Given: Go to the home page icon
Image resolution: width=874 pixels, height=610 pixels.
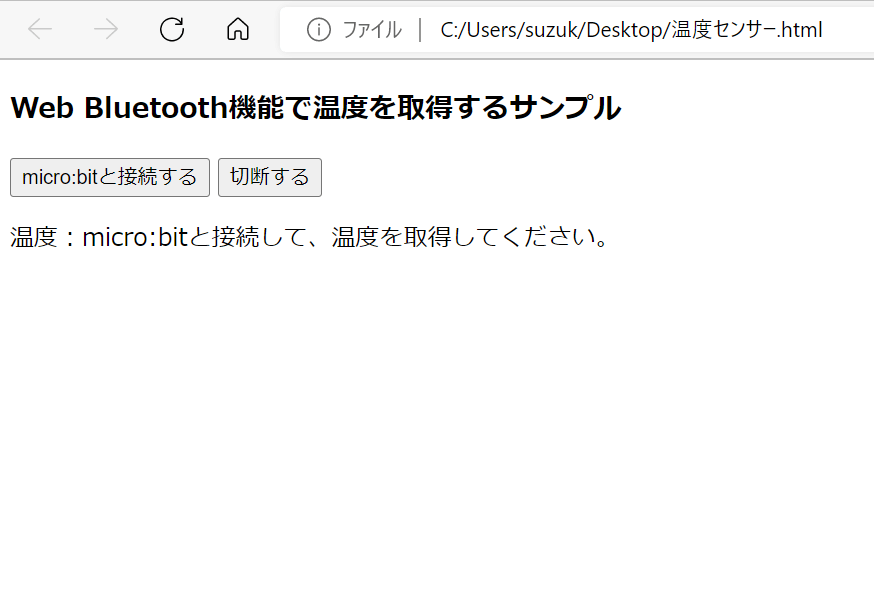Looking at the screenshot, I should pos(238,29).
